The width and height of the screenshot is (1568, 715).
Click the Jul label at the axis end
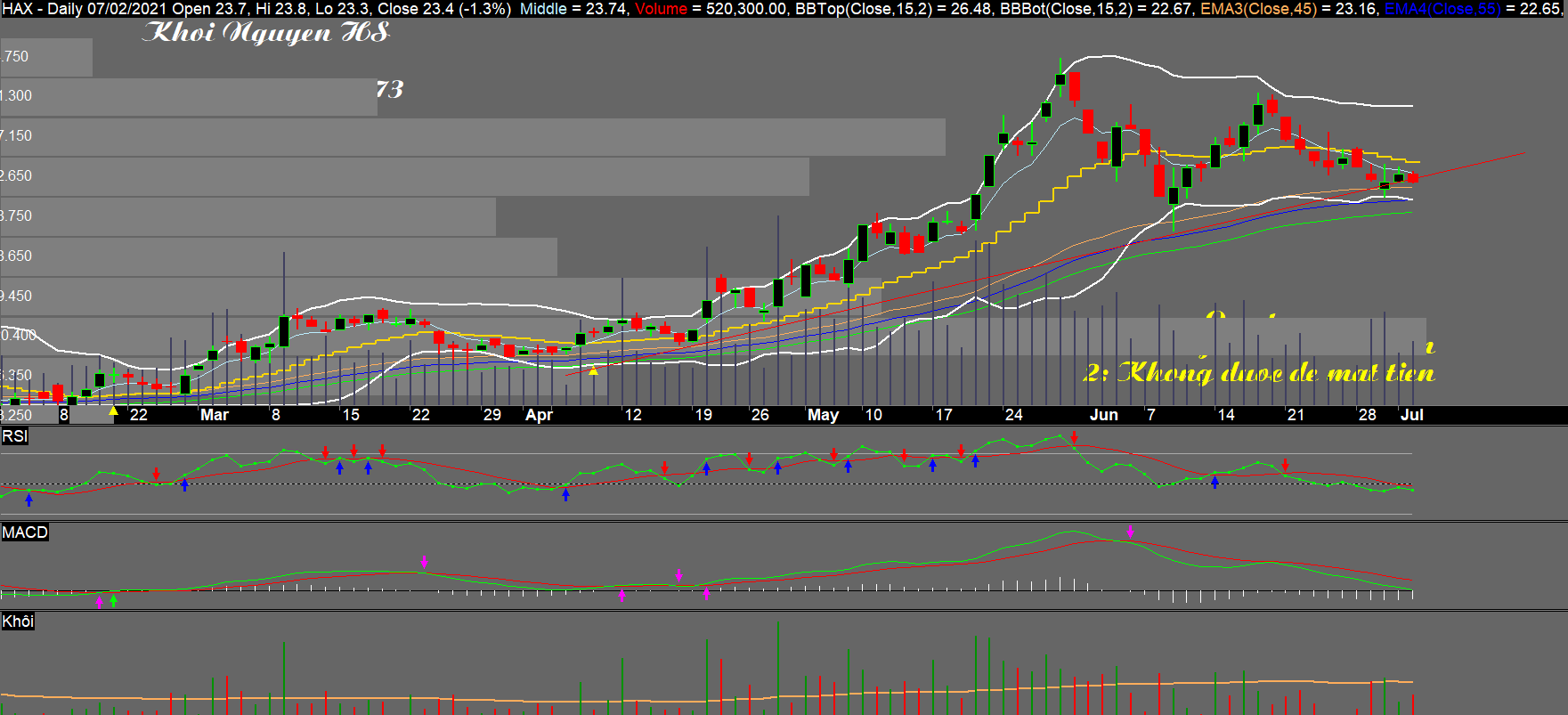1411,415
